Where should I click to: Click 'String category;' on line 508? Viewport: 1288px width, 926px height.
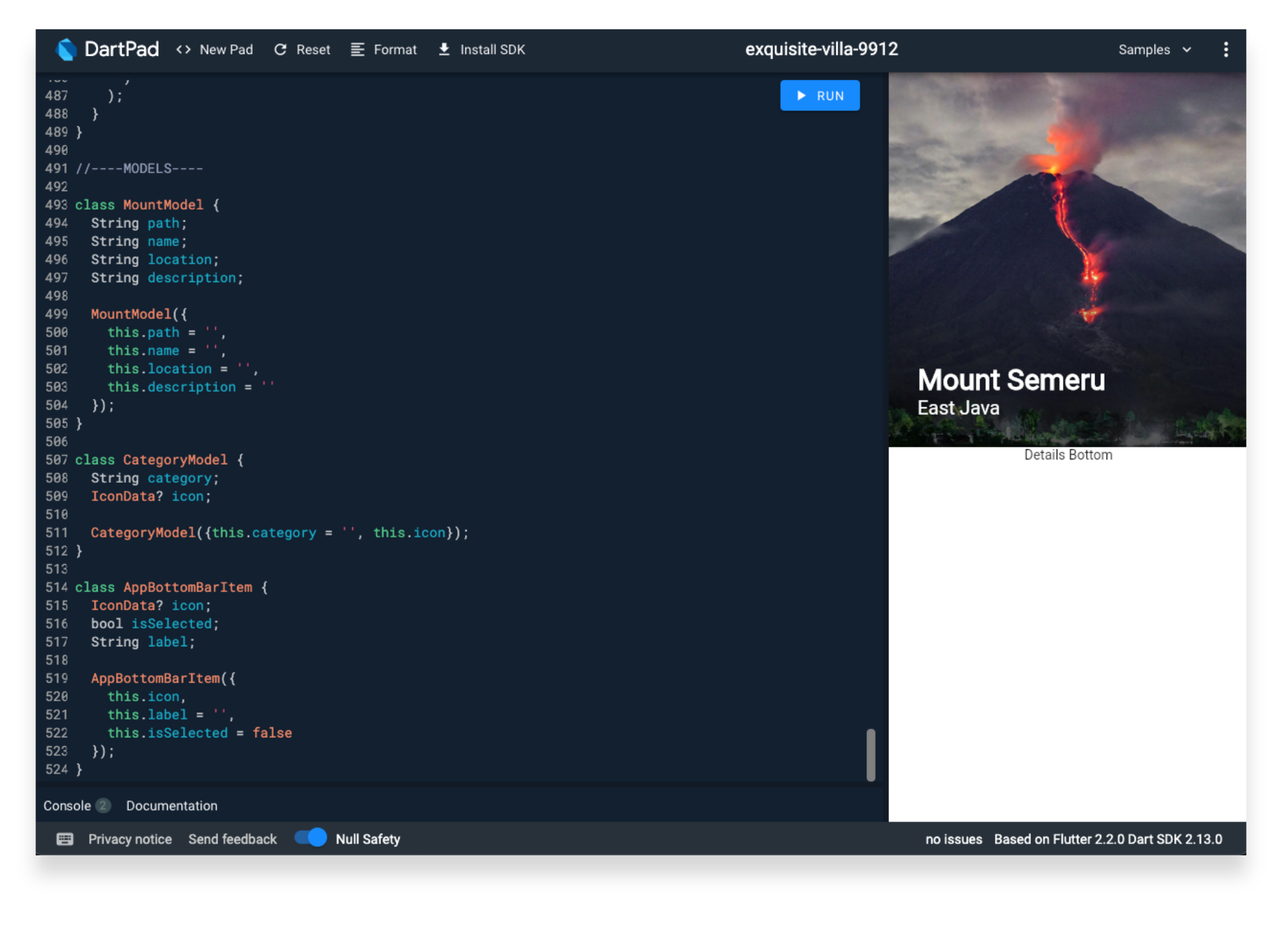[x=155, y=478]
